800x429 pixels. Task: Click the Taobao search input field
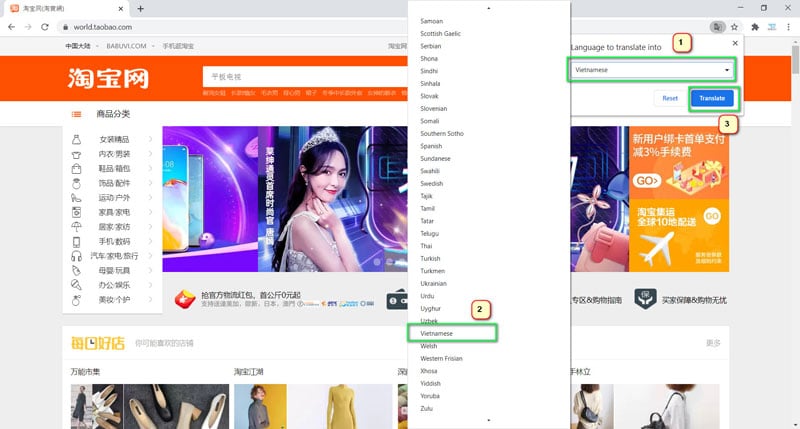pos(305,77)
